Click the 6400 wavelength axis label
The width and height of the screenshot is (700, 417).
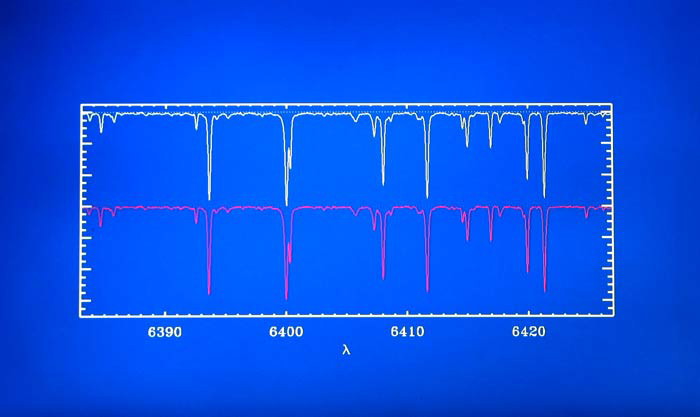click(286, 332)
